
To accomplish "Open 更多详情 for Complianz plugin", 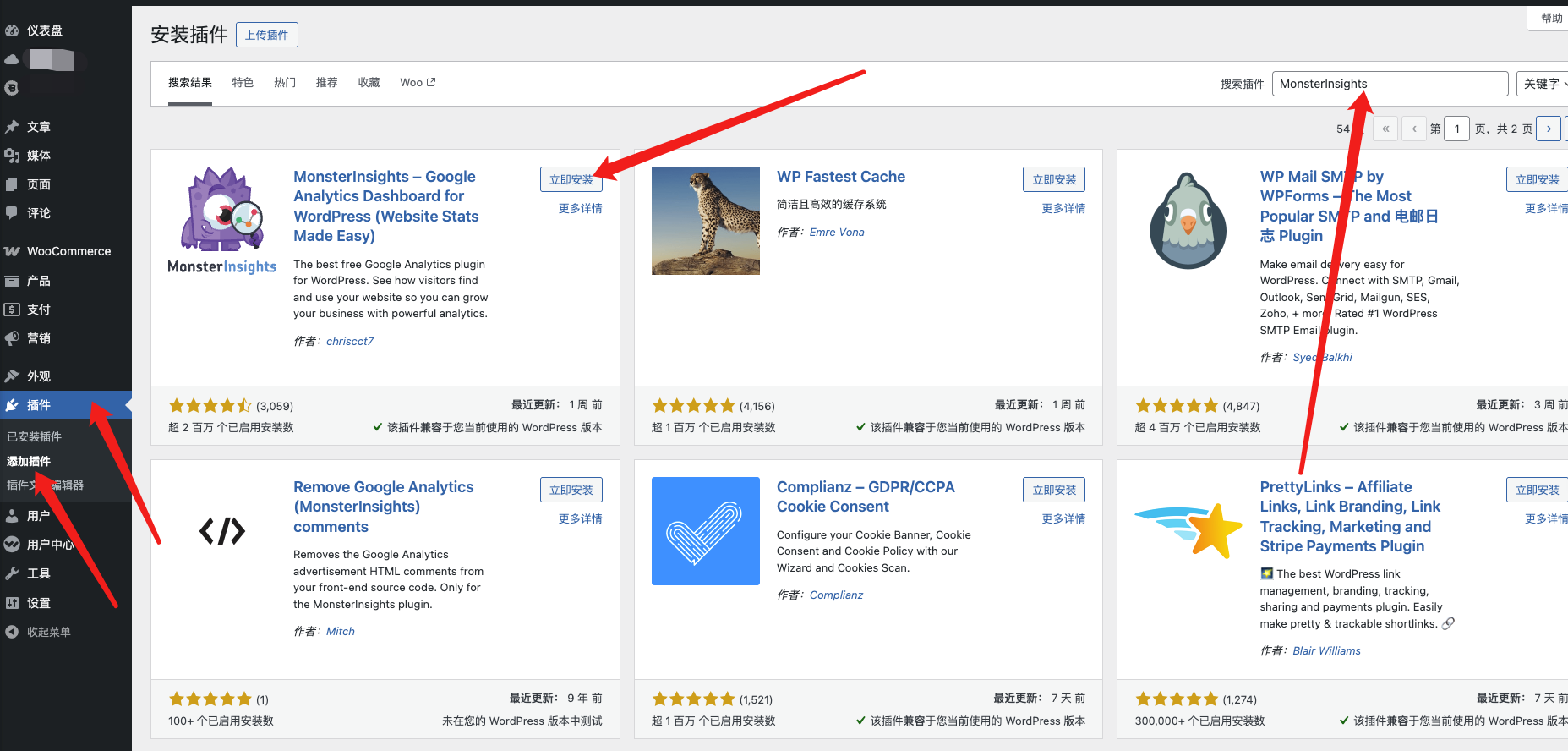I will coord(1063,518).
